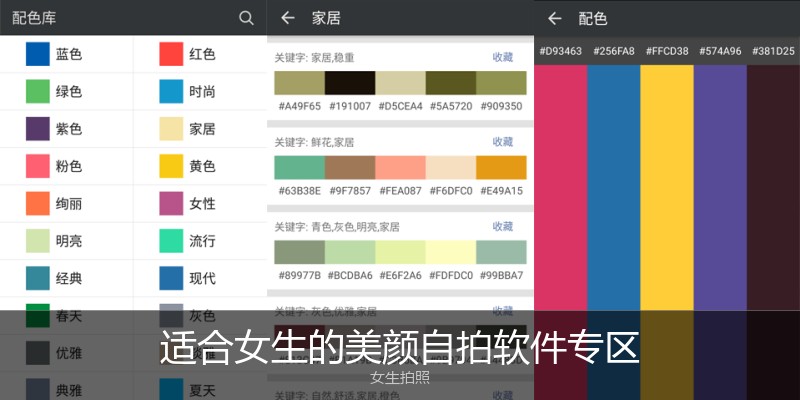This screenshot has width=800, height=400.
Task: Pick the #BCDBA6 swatch
Action: [x=350, y=252]
